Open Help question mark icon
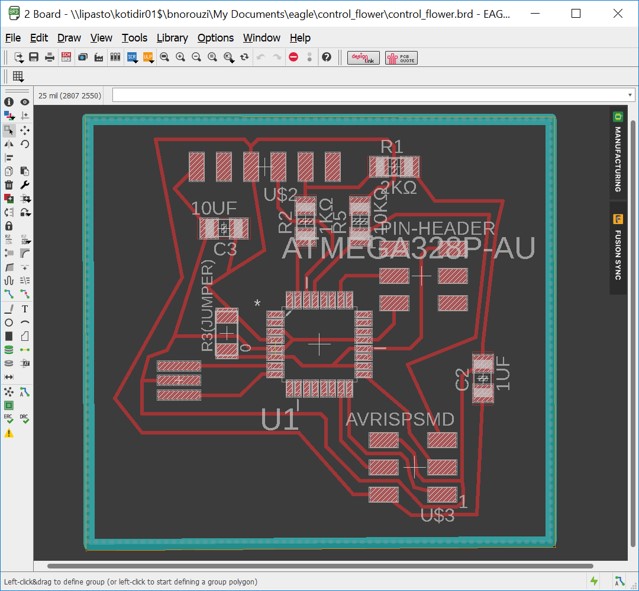The height and width of the screenshot is (591, 639). pos(326,57)
